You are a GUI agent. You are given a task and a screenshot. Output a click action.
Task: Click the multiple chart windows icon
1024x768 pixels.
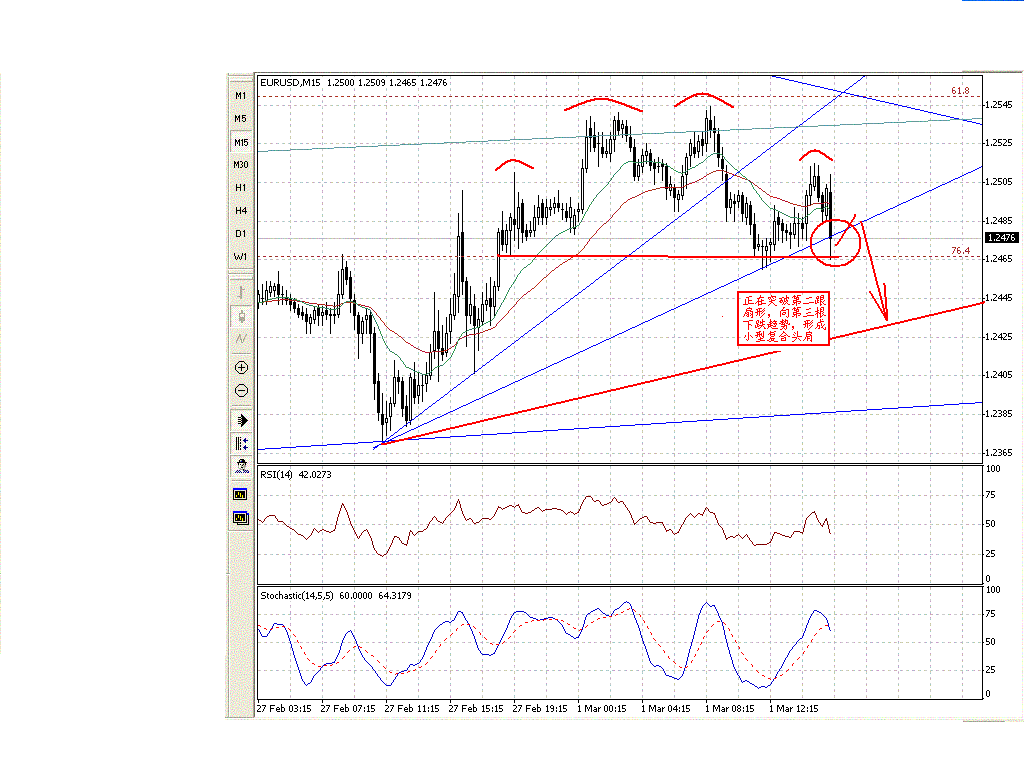pyautogui.click(x=241, y=518)
